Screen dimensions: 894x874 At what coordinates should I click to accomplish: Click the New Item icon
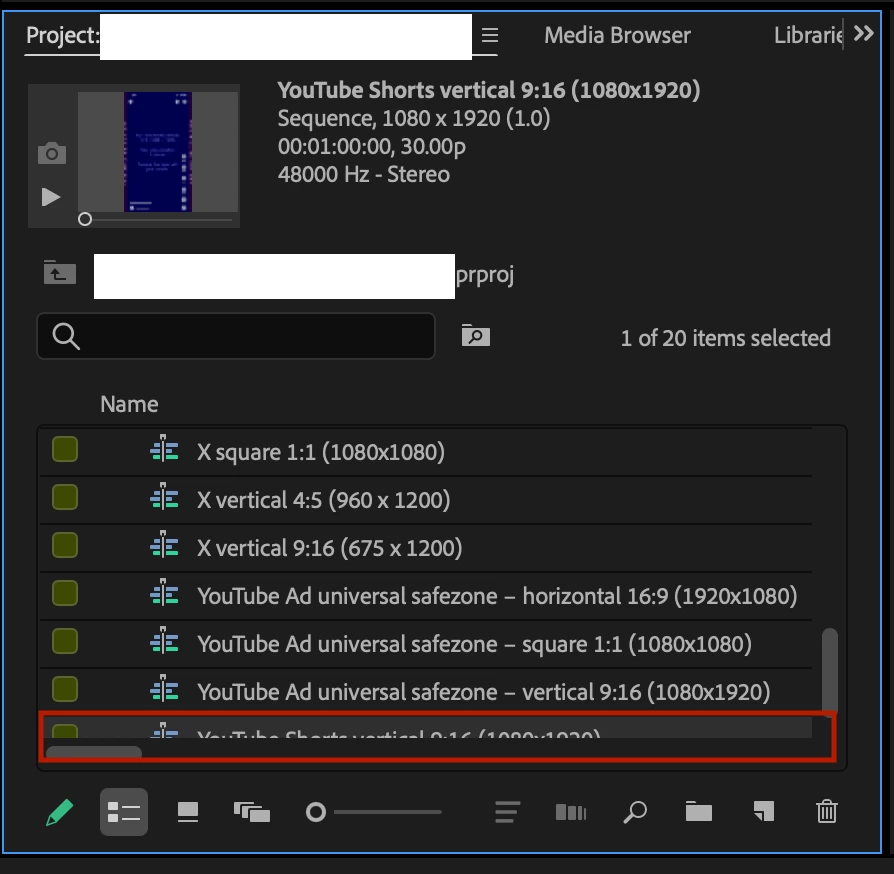coord(763,811)
